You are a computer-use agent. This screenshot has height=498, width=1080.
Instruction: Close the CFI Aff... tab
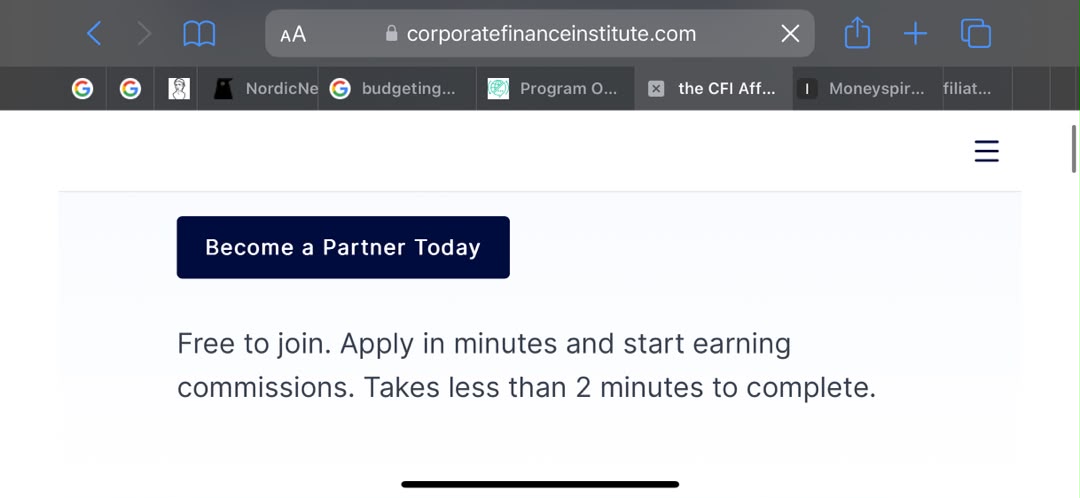[656, 89]
